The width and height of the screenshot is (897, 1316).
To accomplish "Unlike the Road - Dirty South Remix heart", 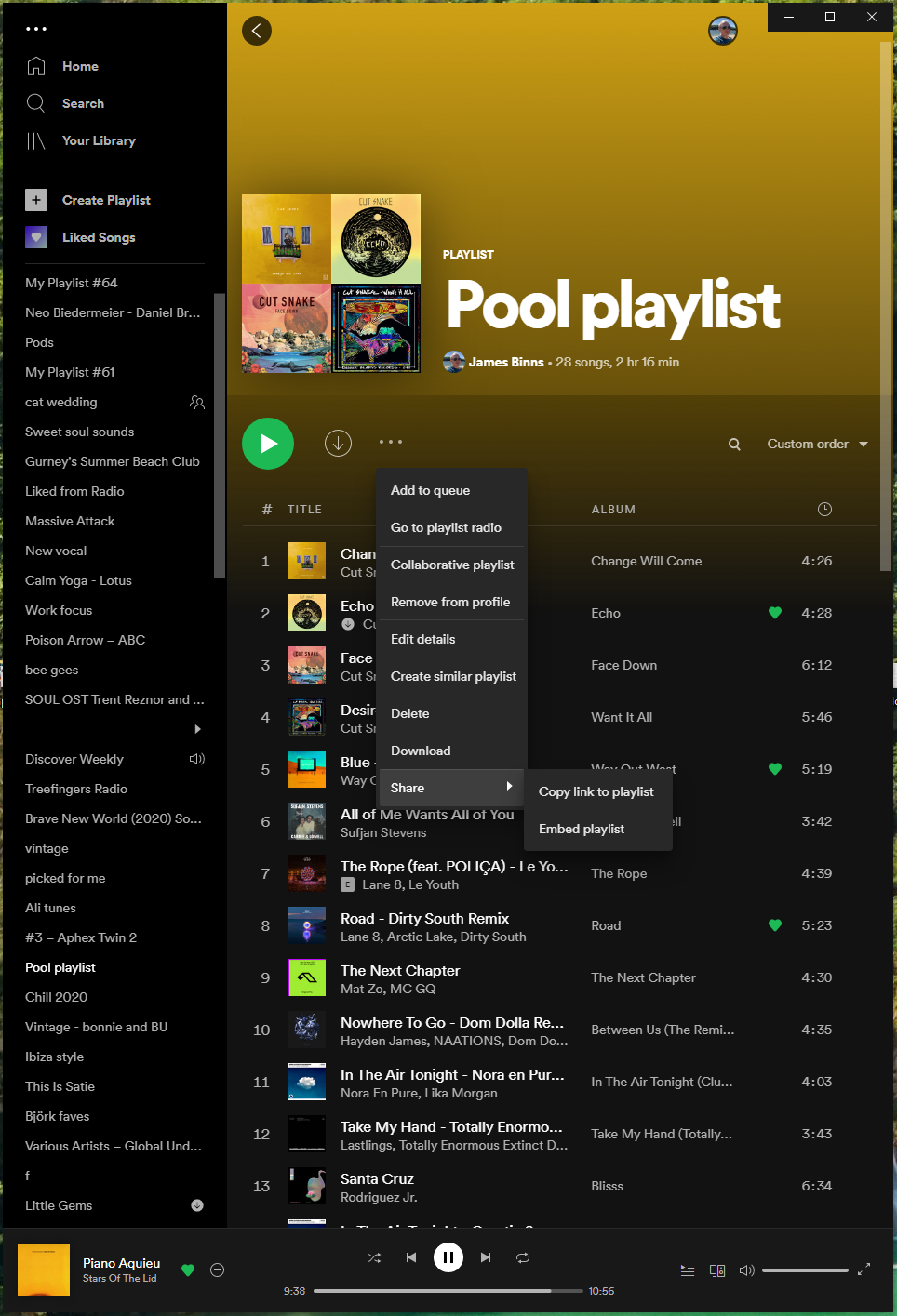I will (x=775, y=925).
